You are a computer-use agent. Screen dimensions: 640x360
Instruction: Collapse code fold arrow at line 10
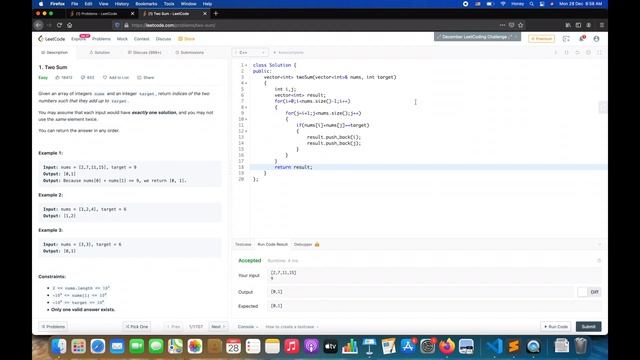point(246,119)
